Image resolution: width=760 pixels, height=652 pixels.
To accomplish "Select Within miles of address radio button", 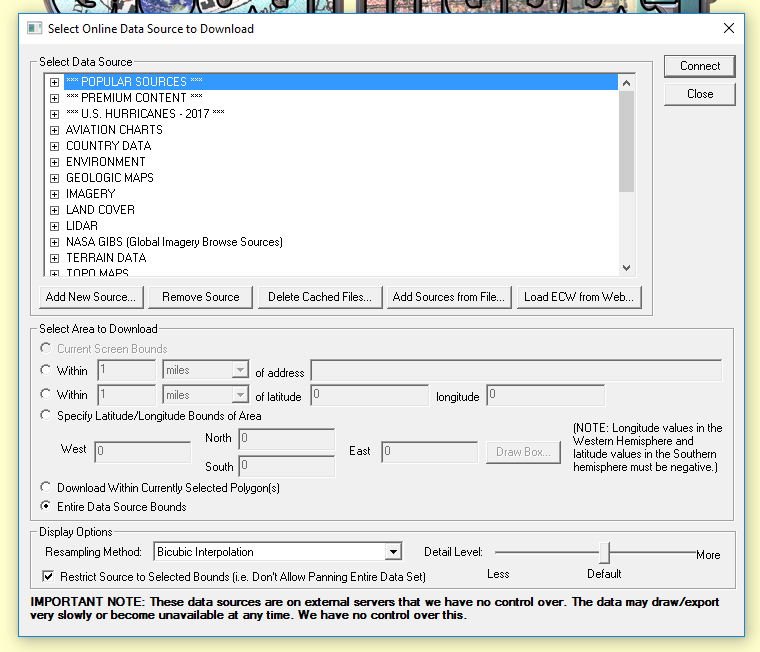I will 46,371.
